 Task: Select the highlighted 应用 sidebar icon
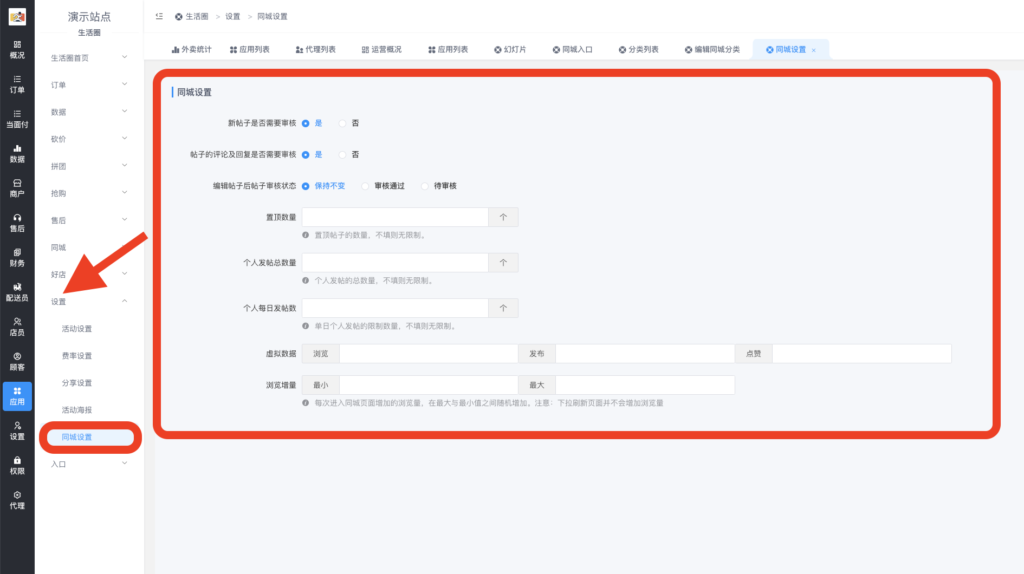tap(17, 396)
